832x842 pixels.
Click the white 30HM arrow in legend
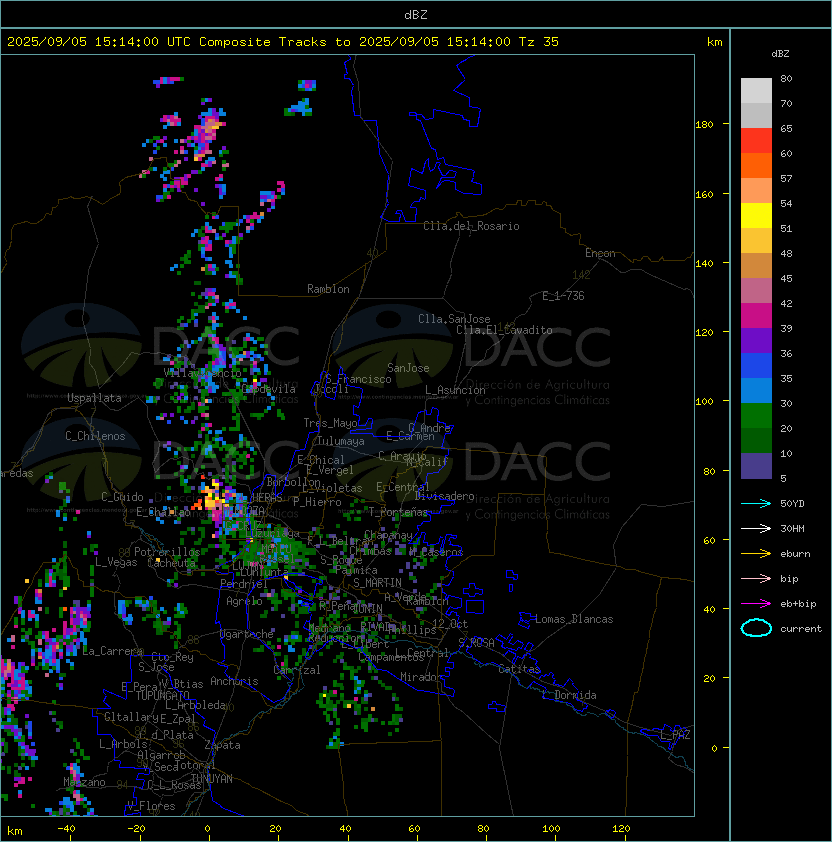756,528
